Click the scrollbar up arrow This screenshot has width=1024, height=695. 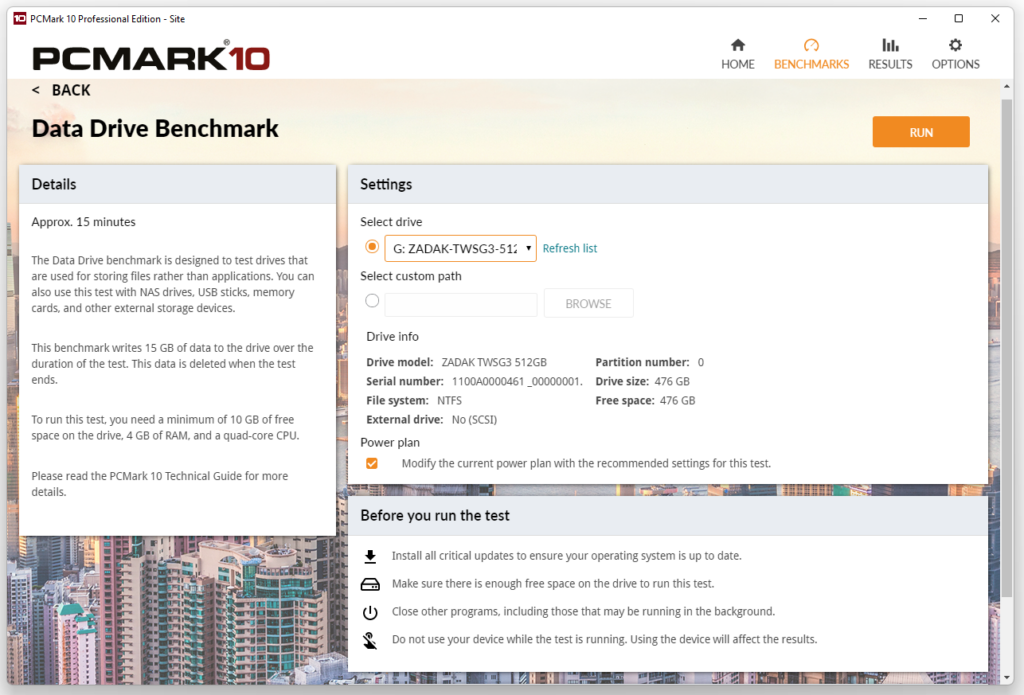click(x=1006, y=88)
